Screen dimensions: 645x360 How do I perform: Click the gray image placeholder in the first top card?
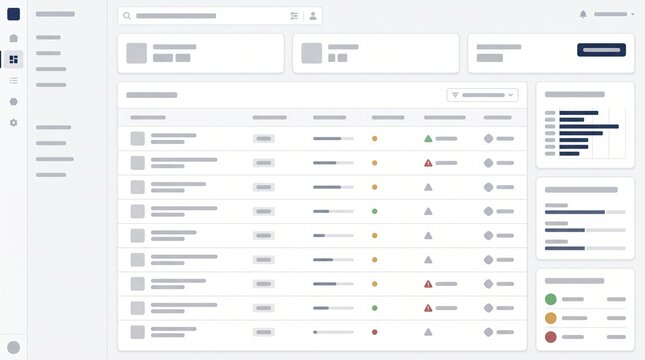137,53
